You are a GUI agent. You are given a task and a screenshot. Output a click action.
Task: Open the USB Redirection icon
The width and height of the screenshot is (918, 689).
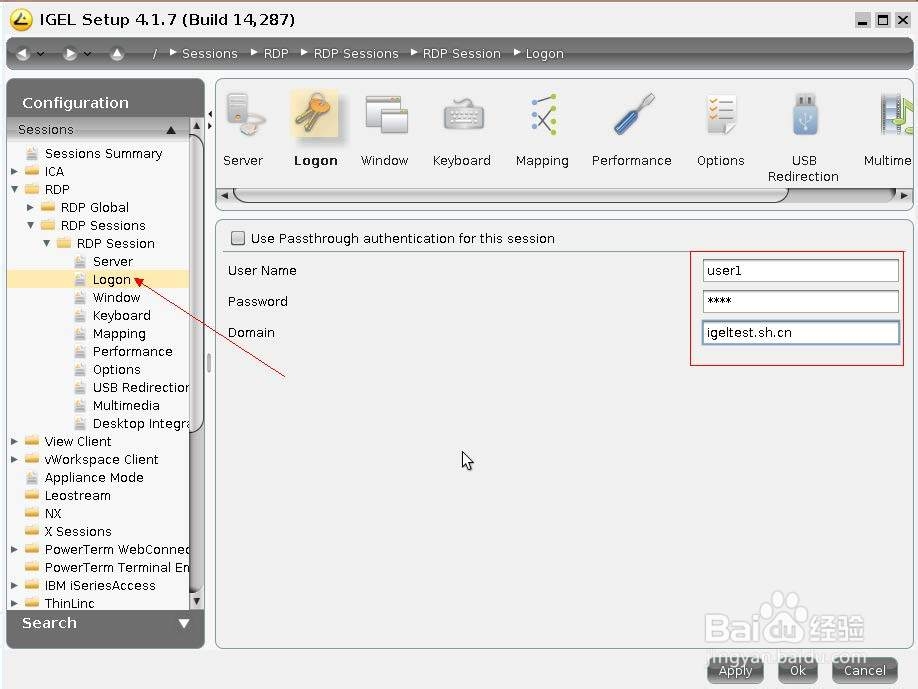coord(804,115)
